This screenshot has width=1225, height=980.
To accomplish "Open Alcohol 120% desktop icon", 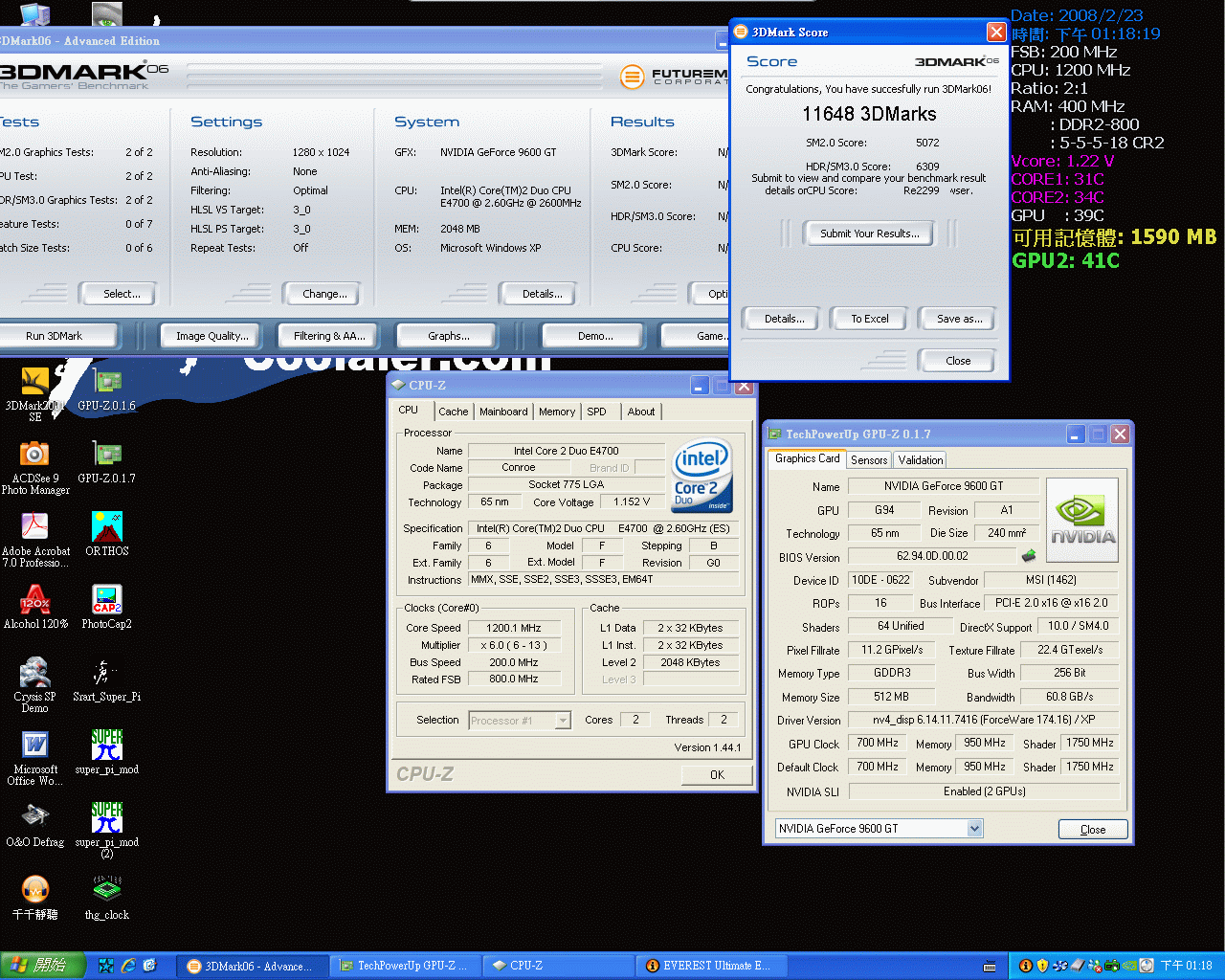I will point(35,601).
